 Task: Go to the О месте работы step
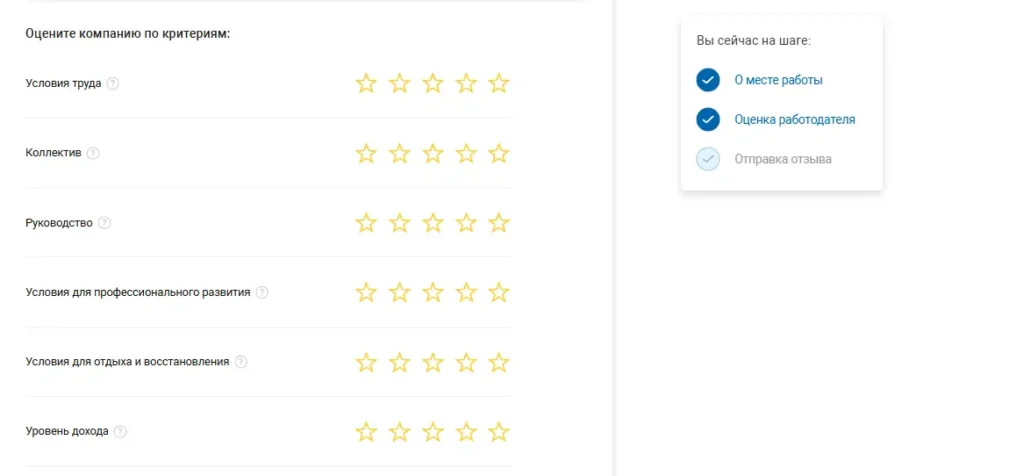pos(778,80)
